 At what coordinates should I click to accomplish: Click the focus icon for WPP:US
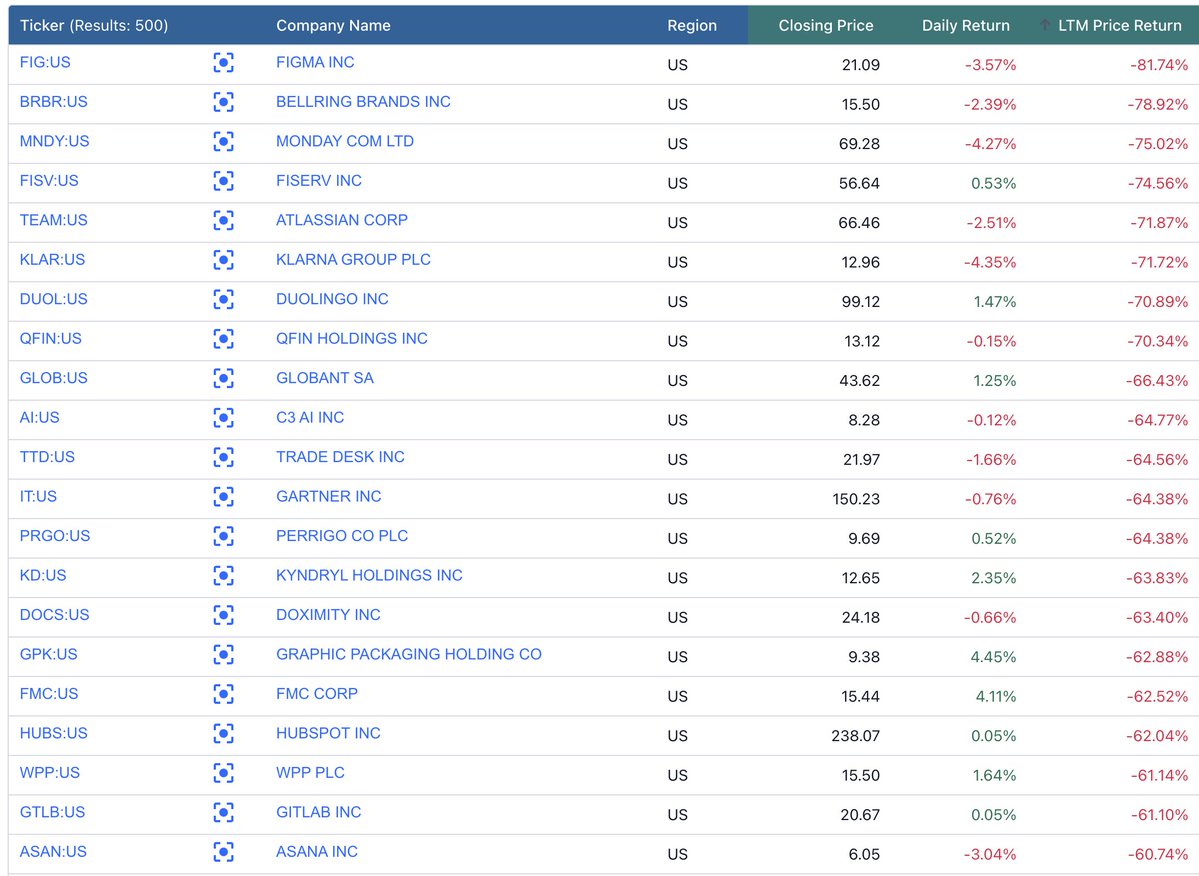coord(223,774)
